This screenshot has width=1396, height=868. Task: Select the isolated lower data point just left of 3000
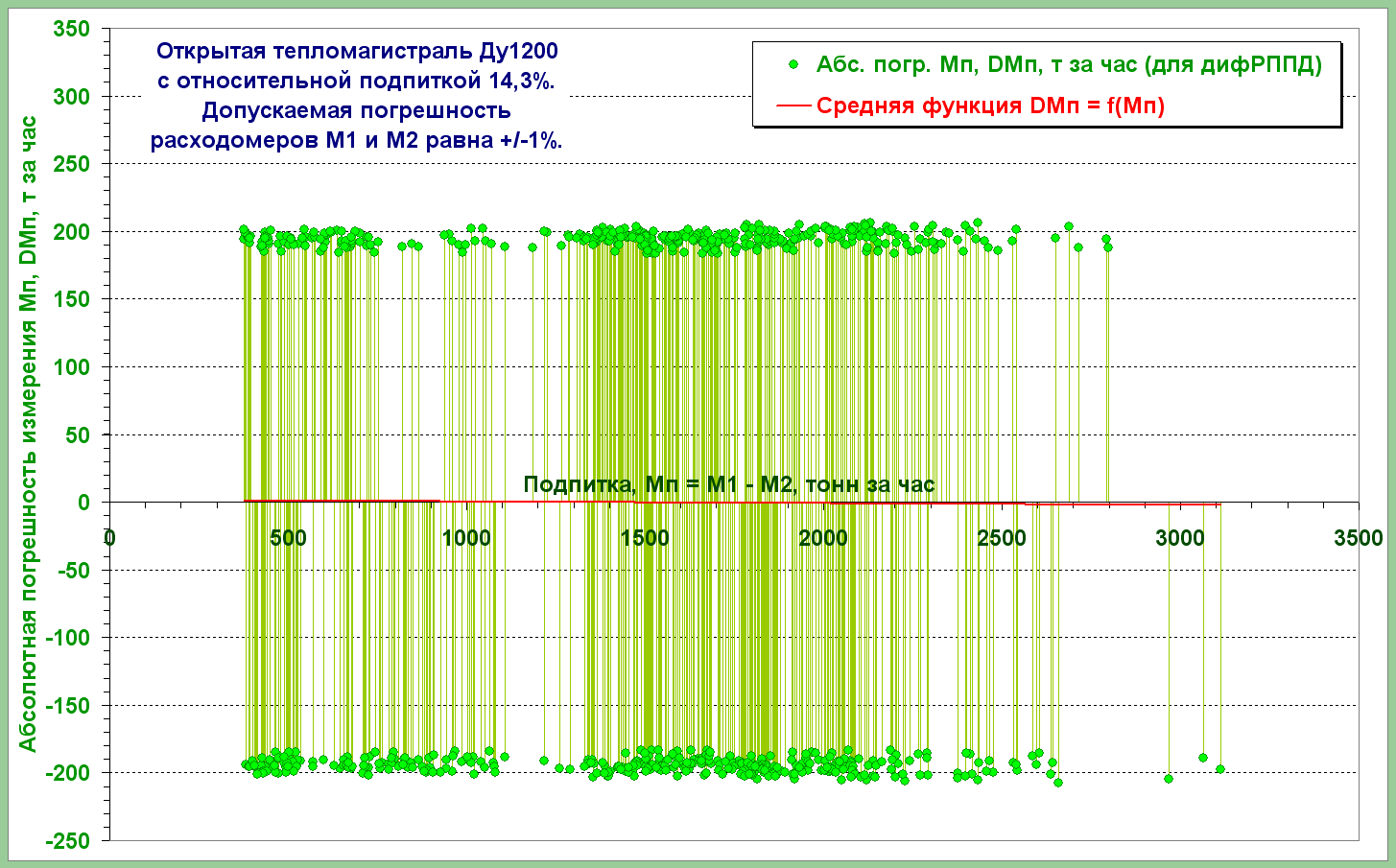1168,778
